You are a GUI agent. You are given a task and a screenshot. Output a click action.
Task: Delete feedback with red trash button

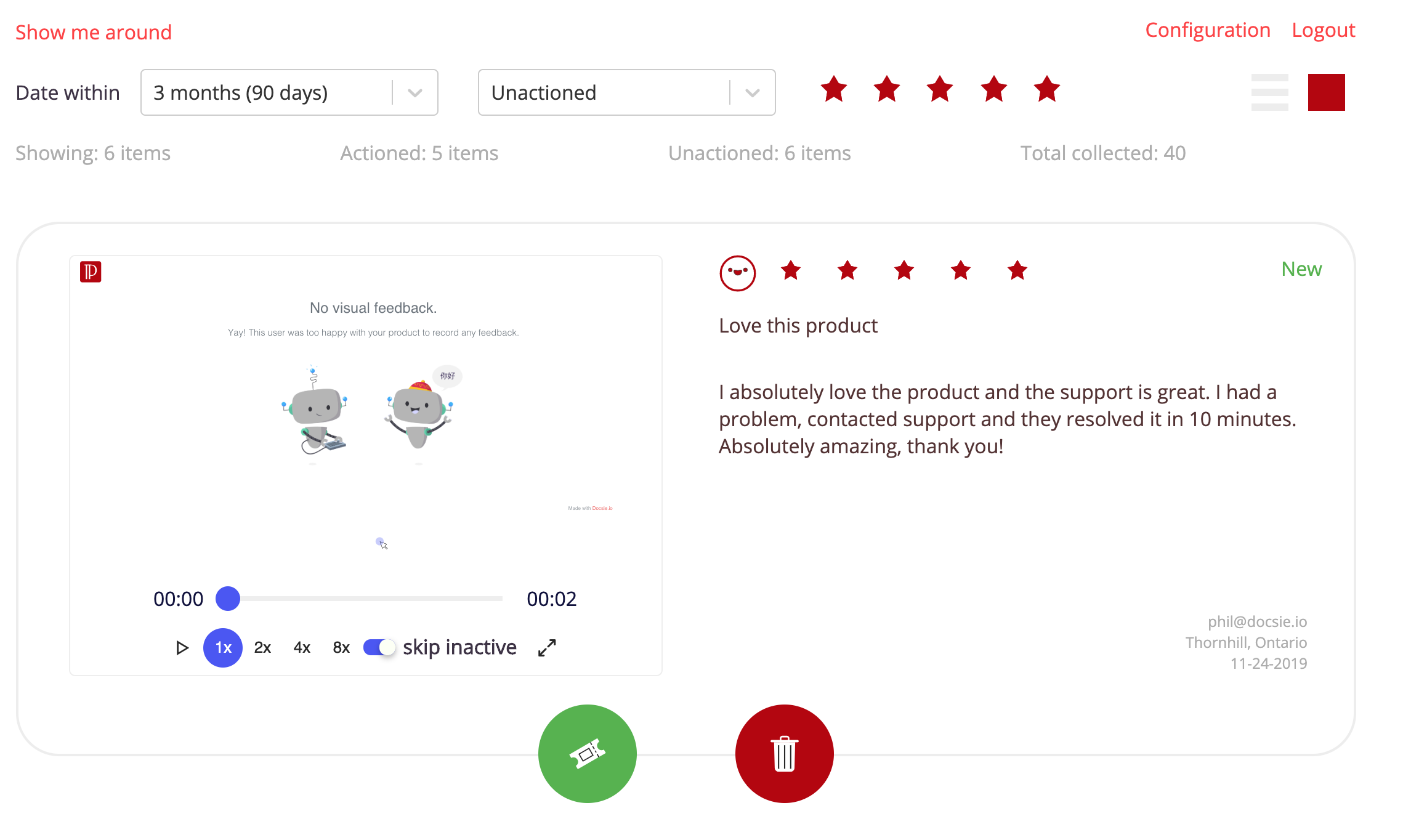coord(784,753)
